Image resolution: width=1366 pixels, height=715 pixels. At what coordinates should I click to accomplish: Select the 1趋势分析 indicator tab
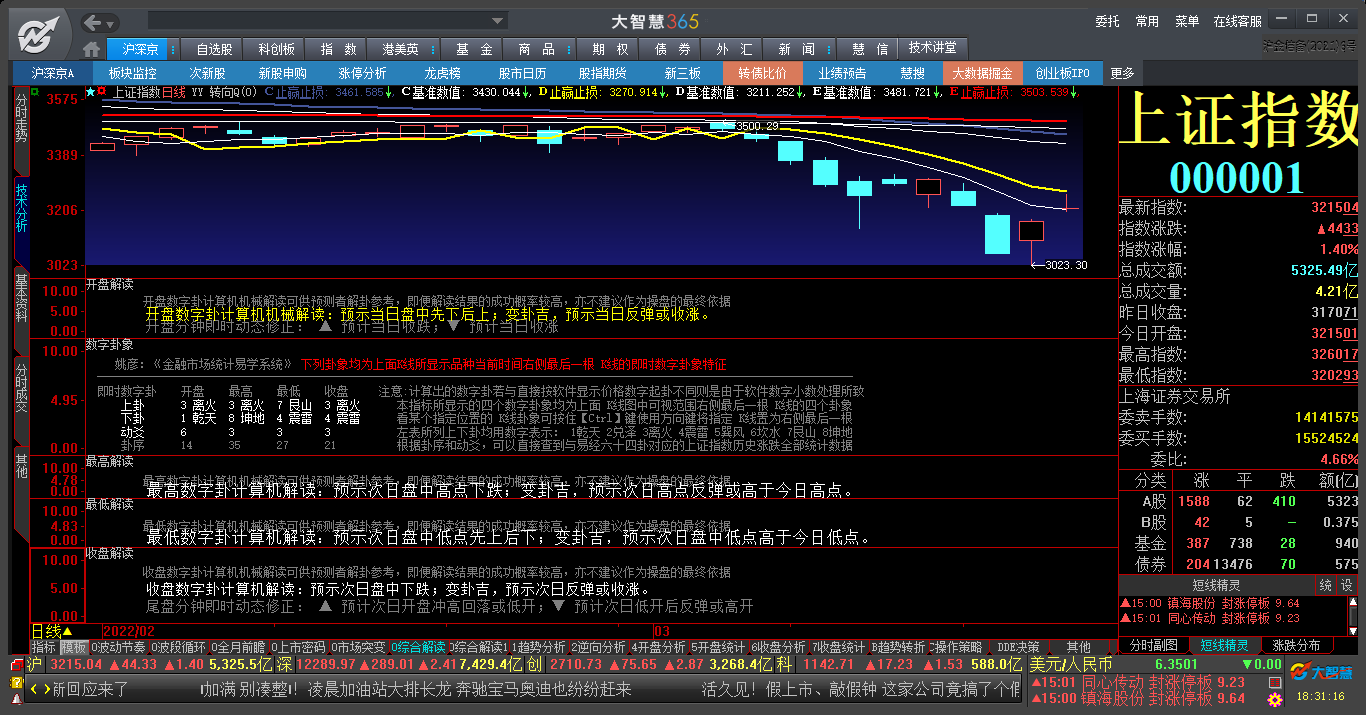coord(540,647)
